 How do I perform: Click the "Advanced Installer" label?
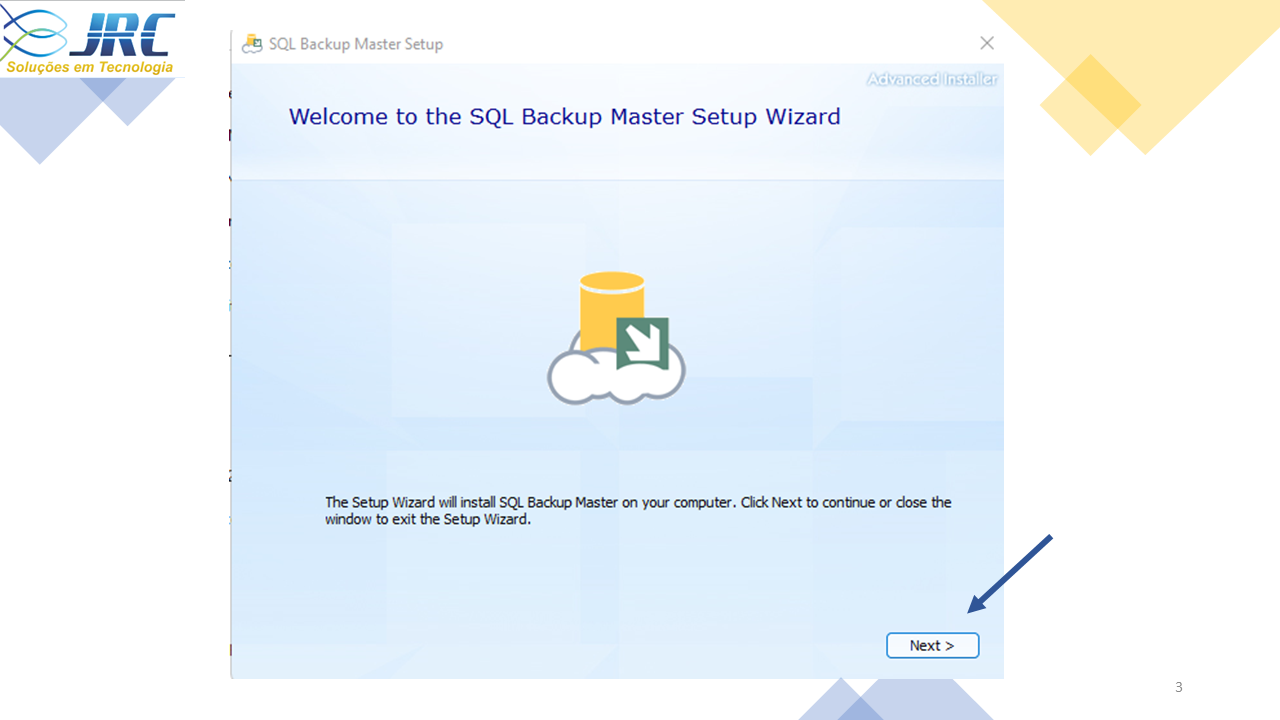click(932, 79)
